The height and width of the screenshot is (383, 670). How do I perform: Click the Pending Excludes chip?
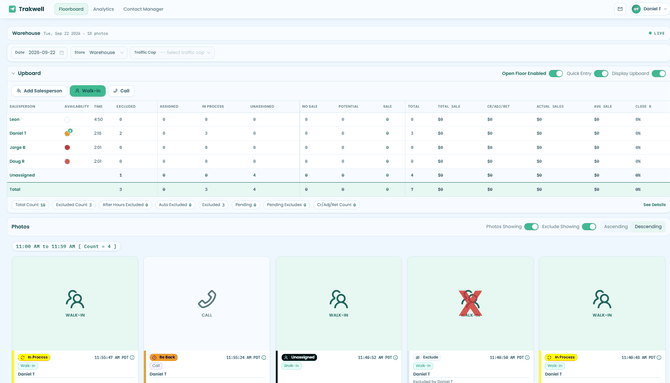(x=286, y=205)
